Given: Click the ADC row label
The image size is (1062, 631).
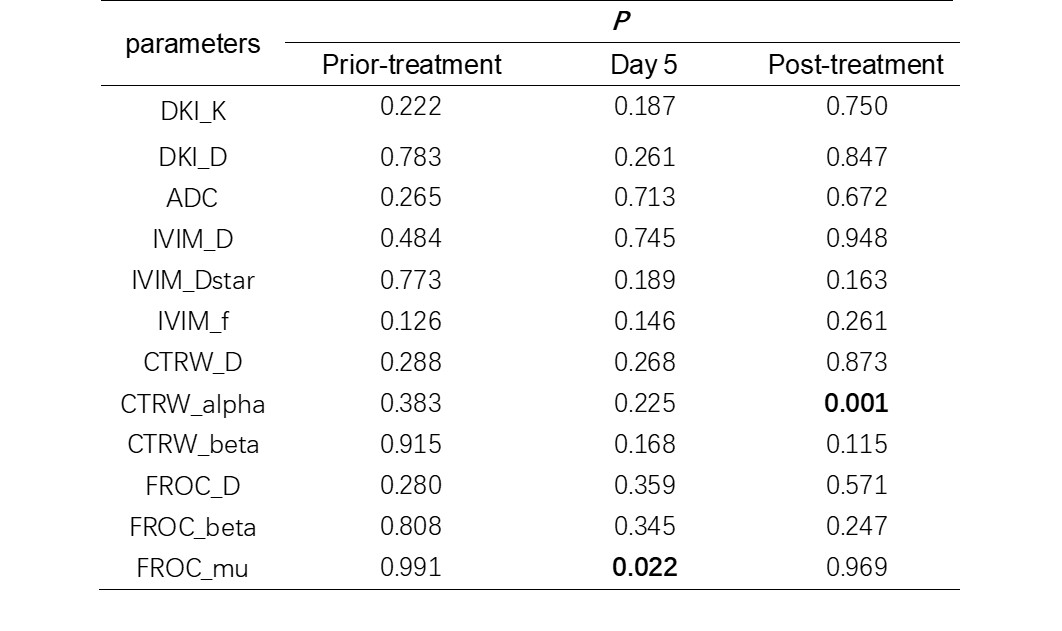Looking at the screenshot, I should pyautogui.click(x=191, y=198).
